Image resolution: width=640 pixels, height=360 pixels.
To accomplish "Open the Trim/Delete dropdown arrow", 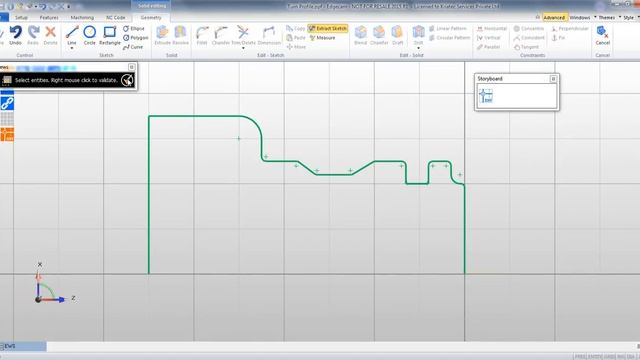I will (243, 49).
